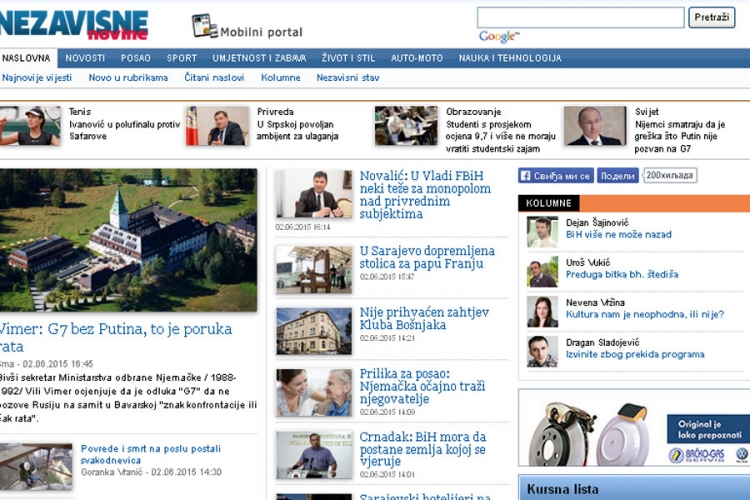Open column Izvinite zbog prekida programa

coord(635,355)
